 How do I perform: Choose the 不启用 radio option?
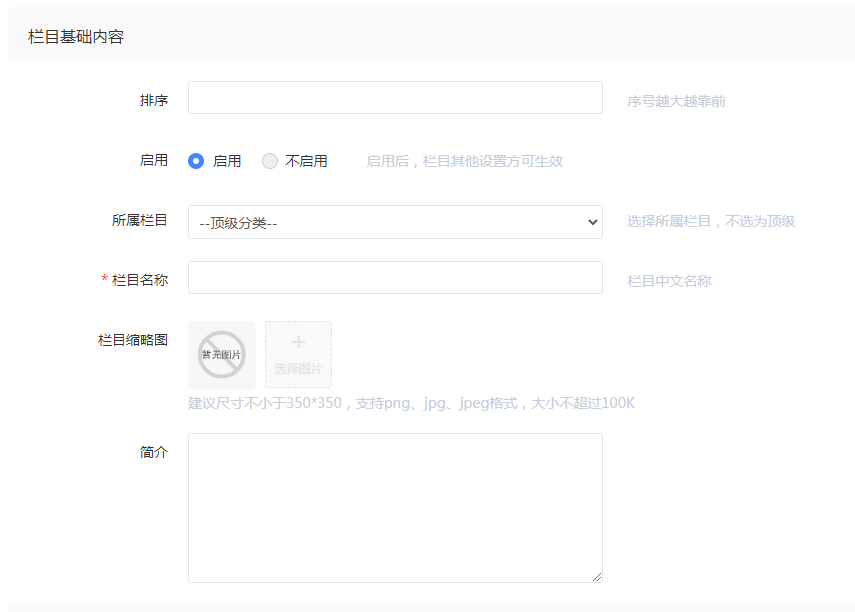270,161
